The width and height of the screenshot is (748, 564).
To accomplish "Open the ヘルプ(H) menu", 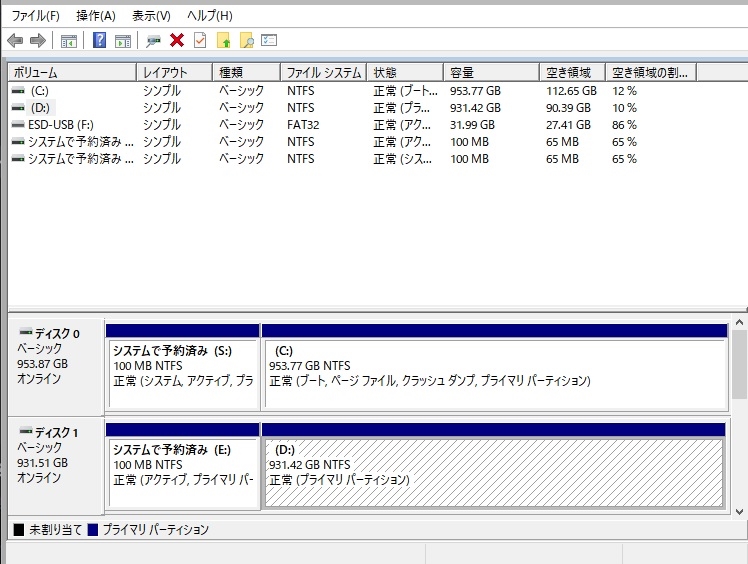I will click(209, 16).
